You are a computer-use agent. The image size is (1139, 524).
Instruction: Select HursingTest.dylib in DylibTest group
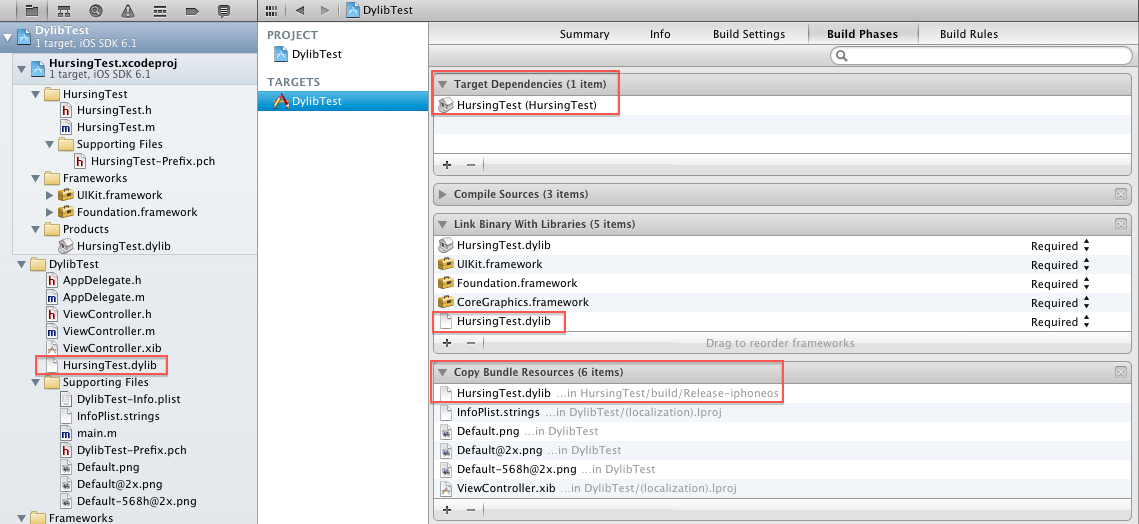click(x=110, y=365)
